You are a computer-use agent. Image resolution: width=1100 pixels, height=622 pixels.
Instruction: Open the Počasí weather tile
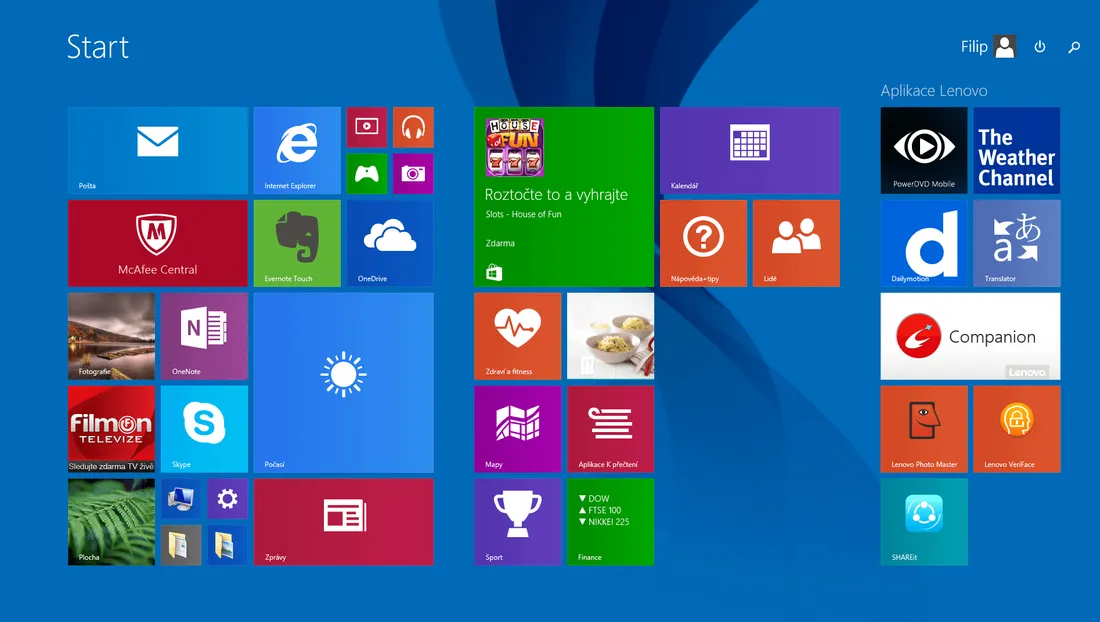click(344, 383)
